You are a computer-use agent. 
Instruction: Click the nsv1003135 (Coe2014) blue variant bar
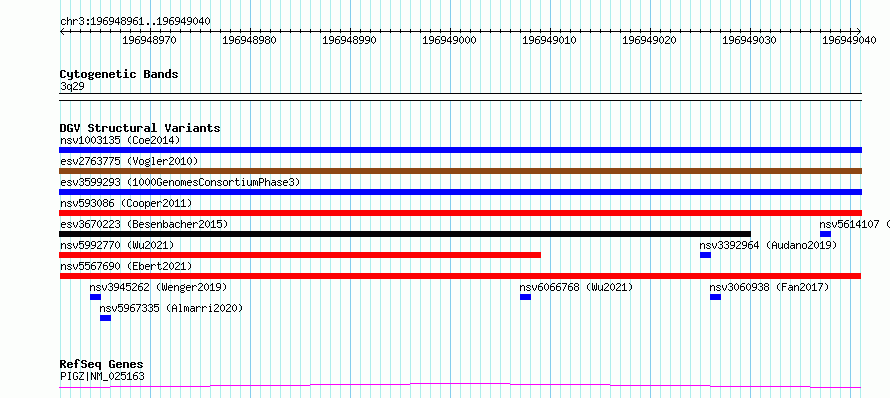[460, 150]
